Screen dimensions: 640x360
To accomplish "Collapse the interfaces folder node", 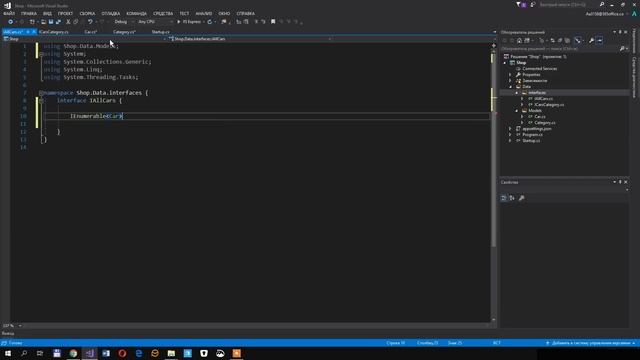I will point(516,93).
